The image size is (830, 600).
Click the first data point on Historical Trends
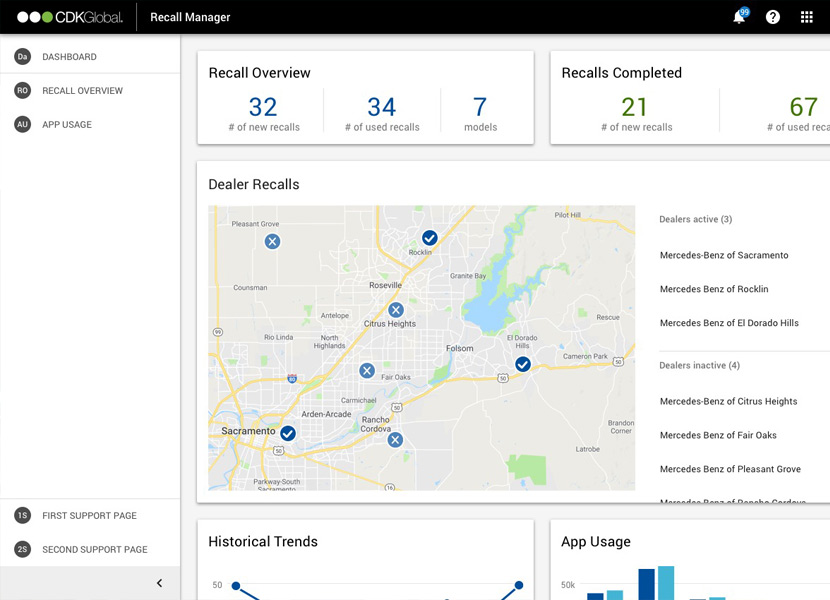(236, 586)
